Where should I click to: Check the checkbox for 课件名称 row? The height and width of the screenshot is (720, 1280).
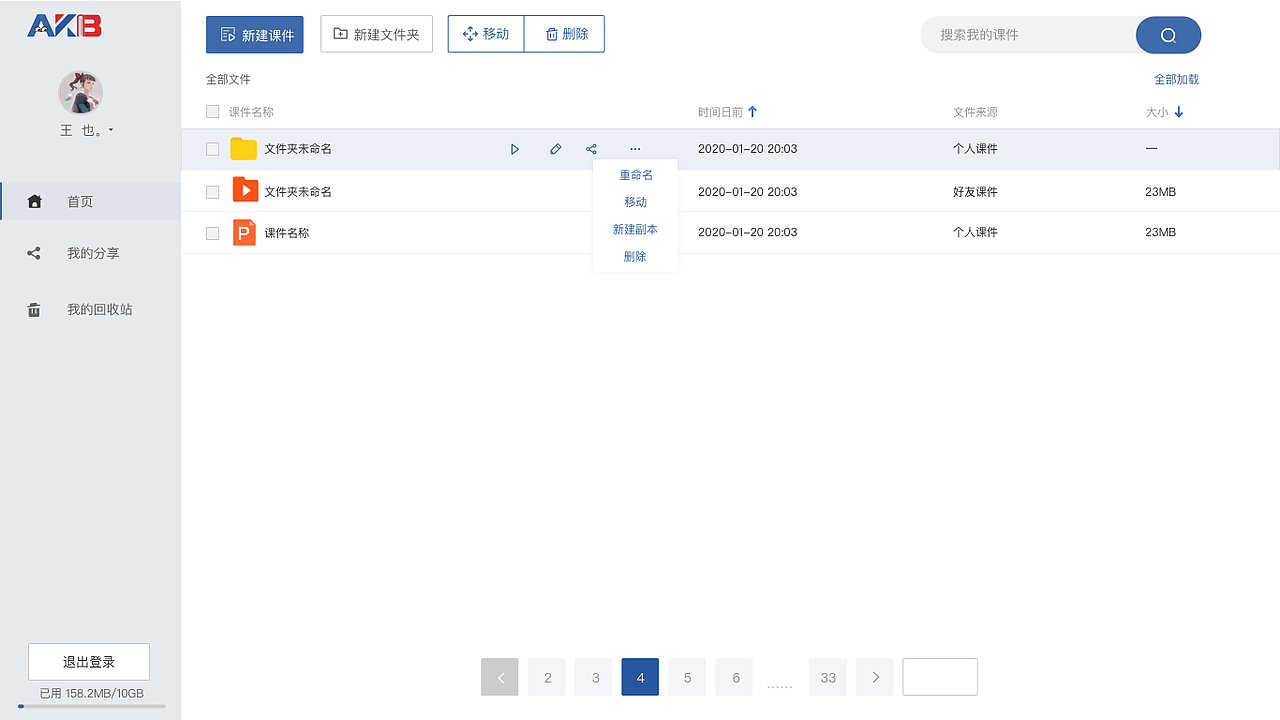[213, 232]
